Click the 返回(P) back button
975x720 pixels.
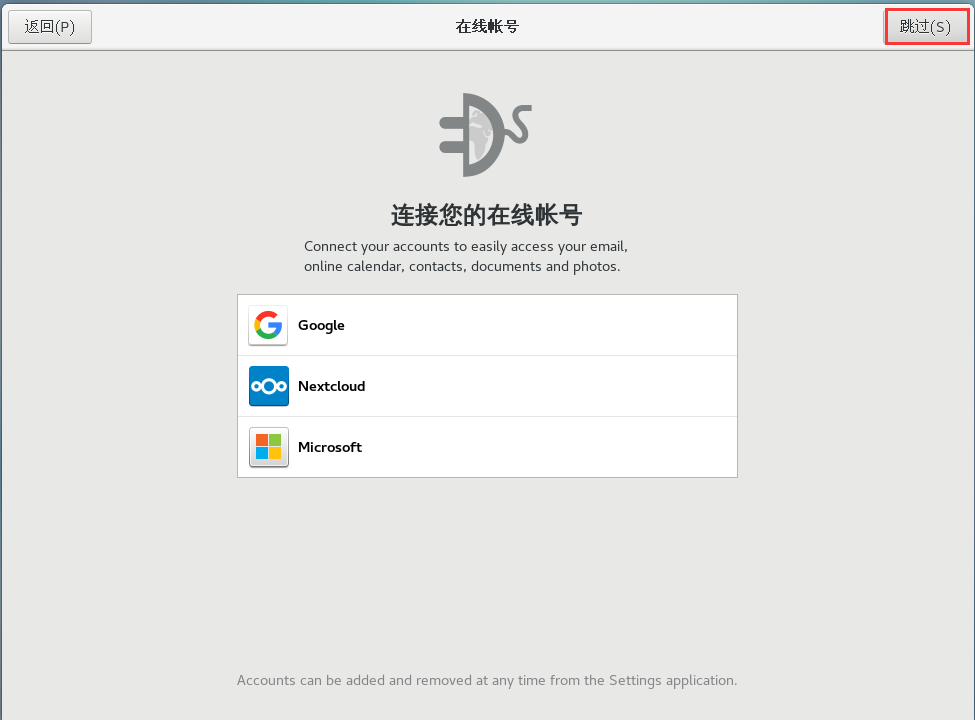pyautogui.click(x=50, y=27)
